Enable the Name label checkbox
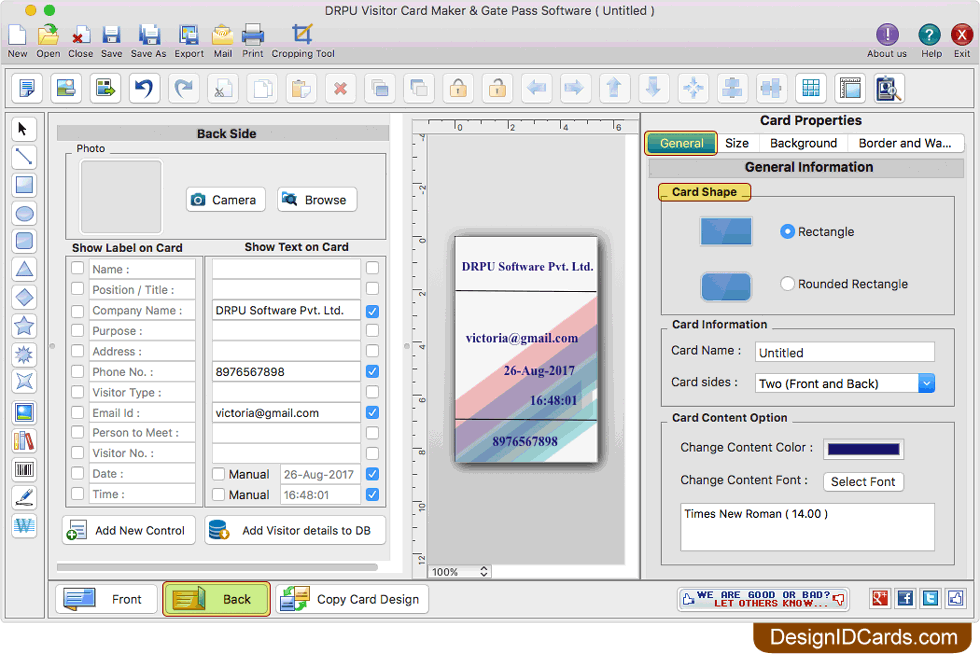Screen dimensions: 980x654 [x=78, y=268]
